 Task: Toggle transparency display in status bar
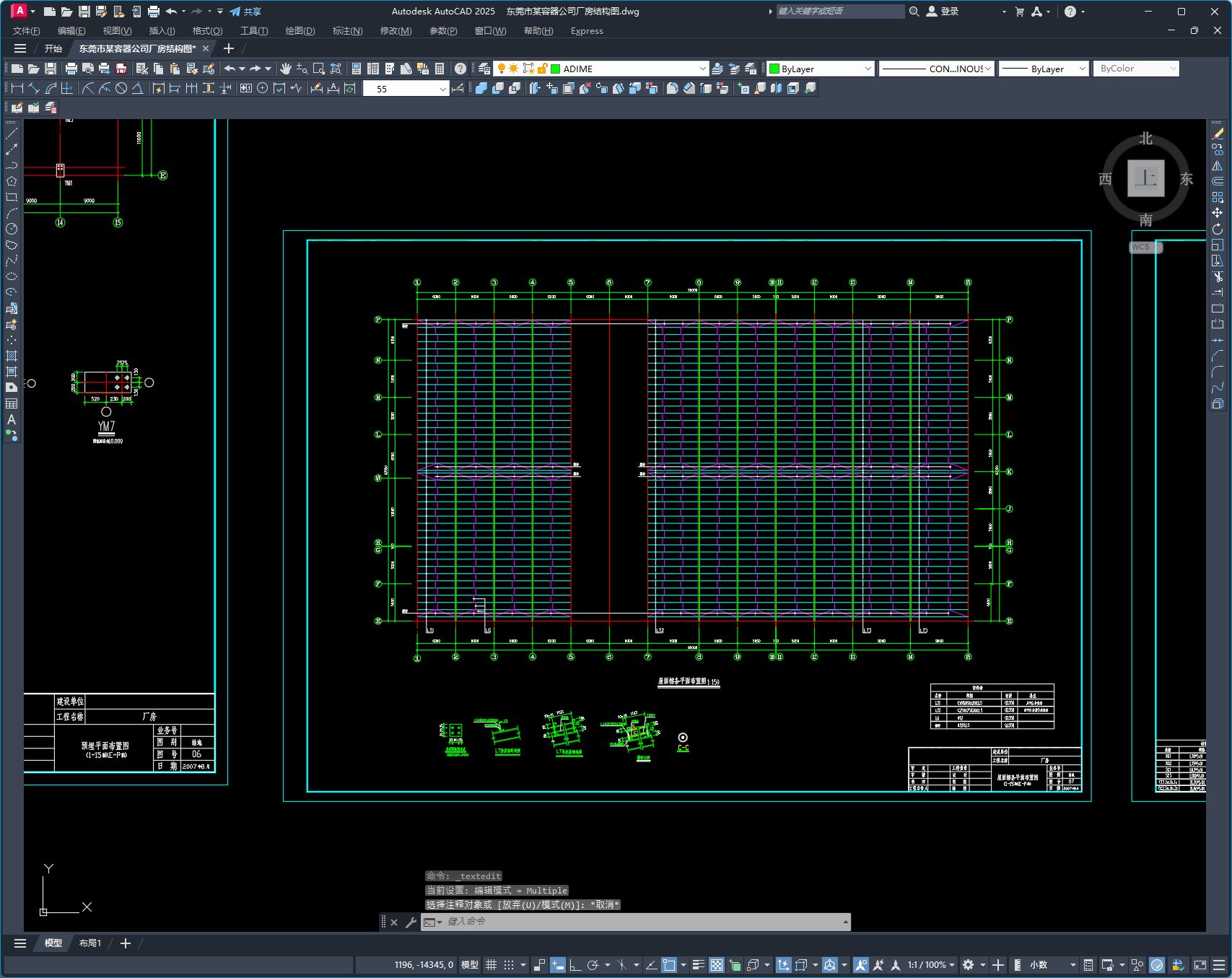(x=717, y=965)
